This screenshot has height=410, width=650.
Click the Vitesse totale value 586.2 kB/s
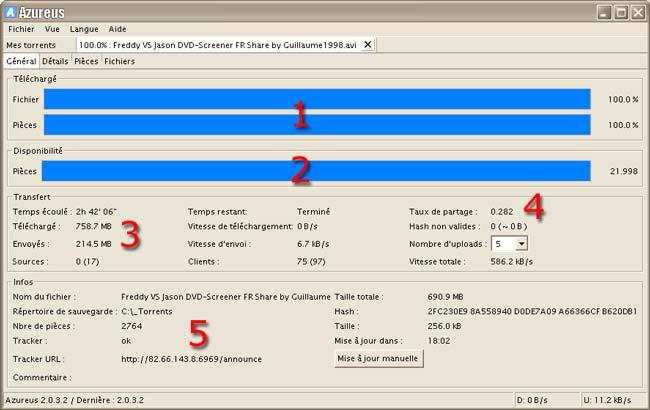pos(512,262)
